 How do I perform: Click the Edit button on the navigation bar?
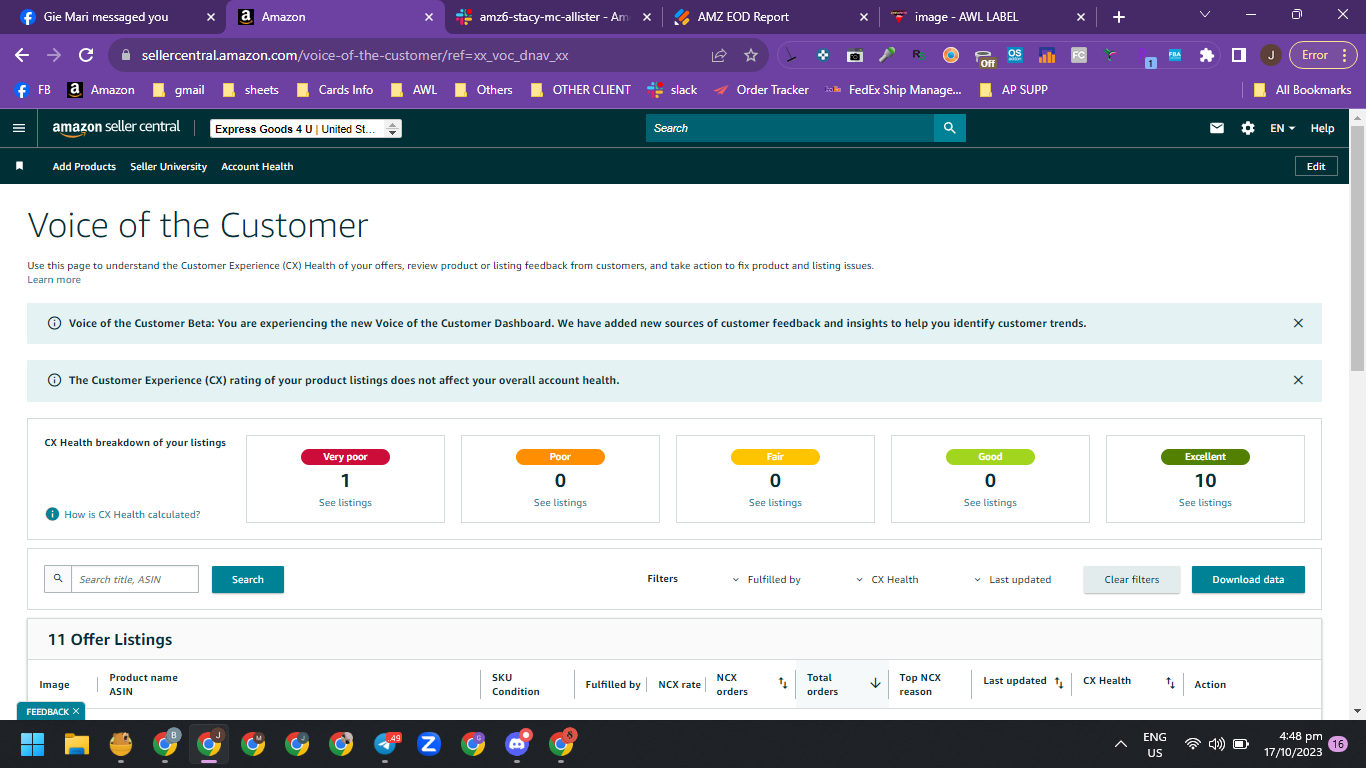click(x=1316, y=166)
